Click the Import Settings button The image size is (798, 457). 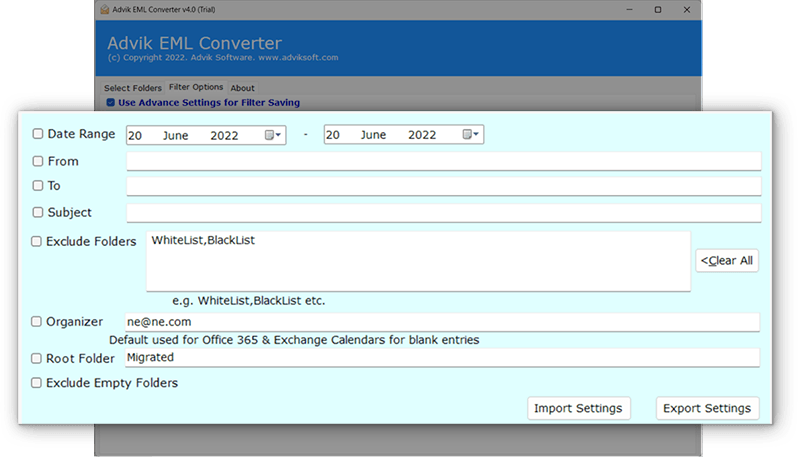click(x=579, y=408)
